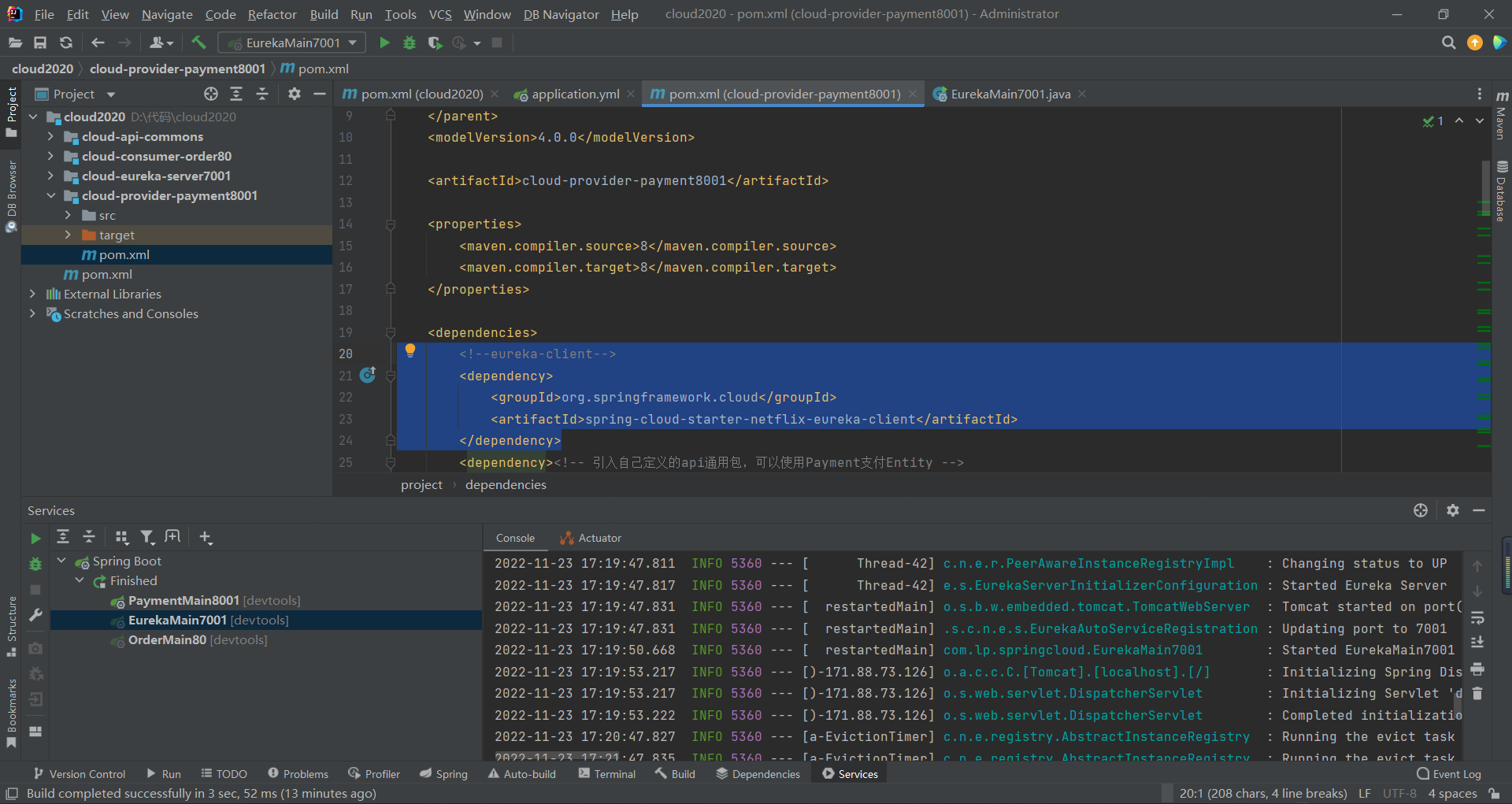Click the lightbulb intention icon at line 20
This screenshot has height=804, width=1512.
coord(410,351)
